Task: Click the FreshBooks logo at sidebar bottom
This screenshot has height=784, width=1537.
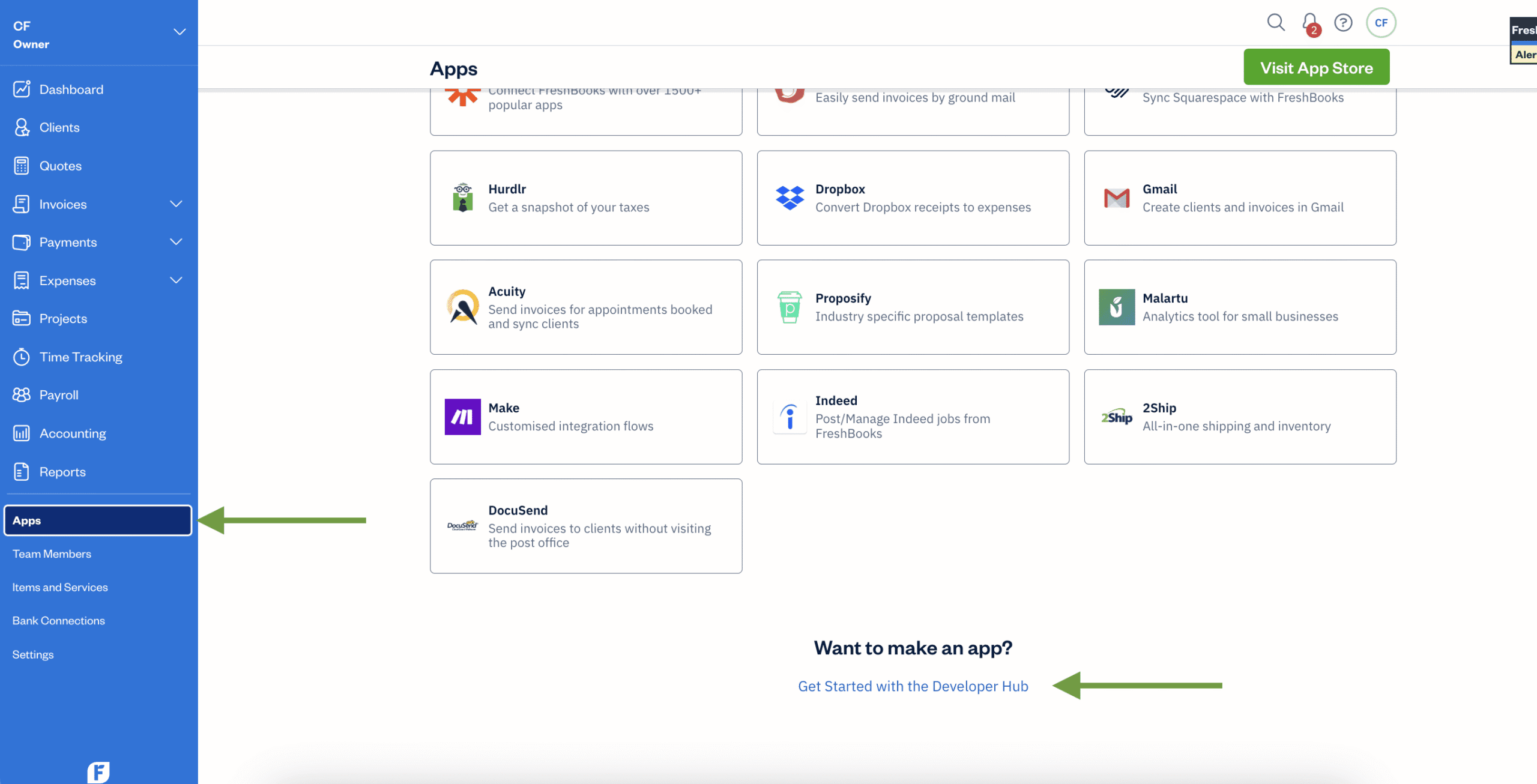Action: (x=98, y=772)
